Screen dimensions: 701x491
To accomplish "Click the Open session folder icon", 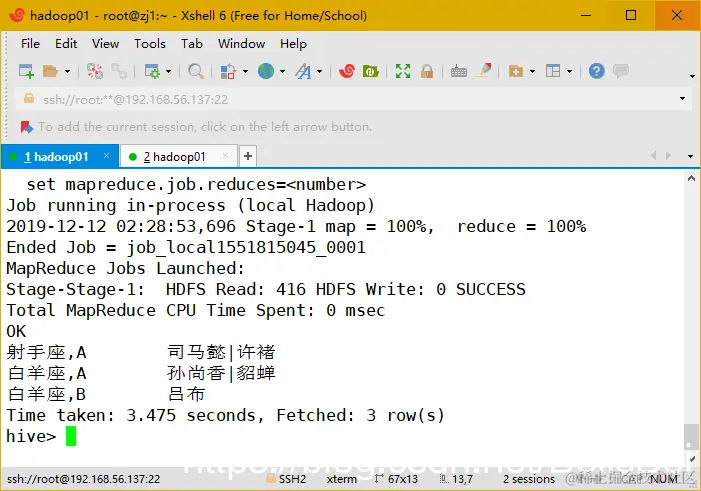I will coord(51,71).
